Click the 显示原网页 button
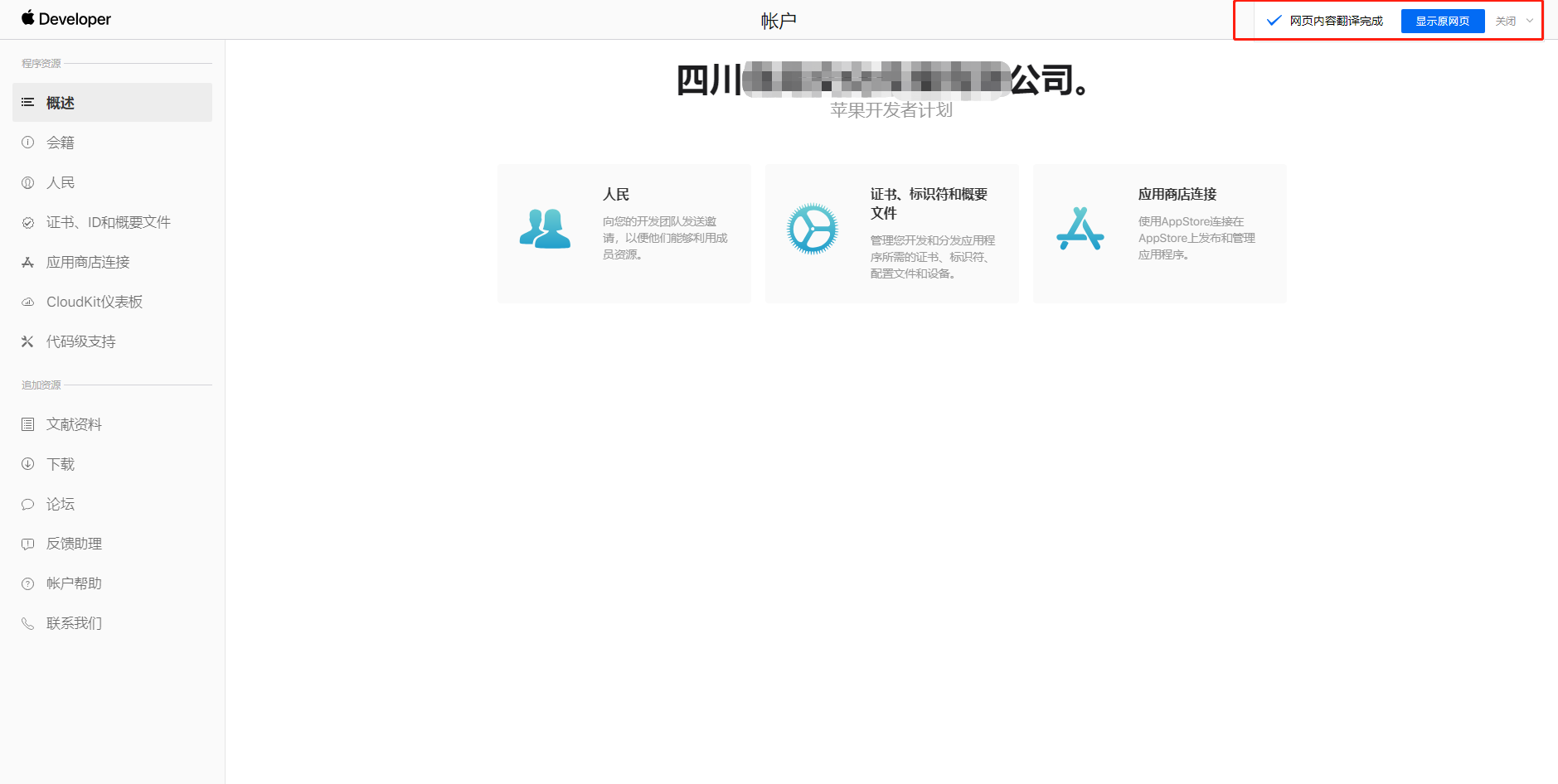The image size is (1558, 784). tap(1443, 21)
